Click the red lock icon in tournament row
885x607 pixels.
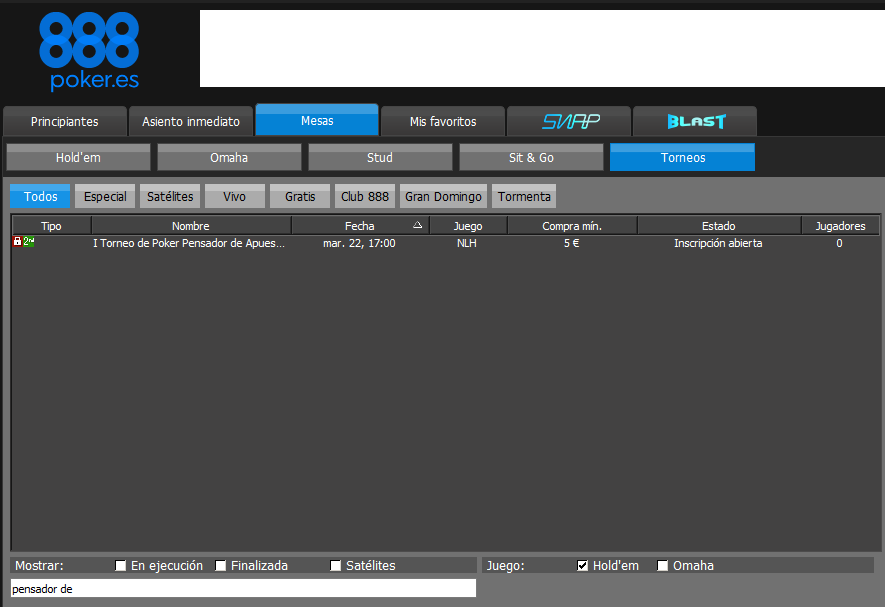pyautogui.click(x=17, y=242)
